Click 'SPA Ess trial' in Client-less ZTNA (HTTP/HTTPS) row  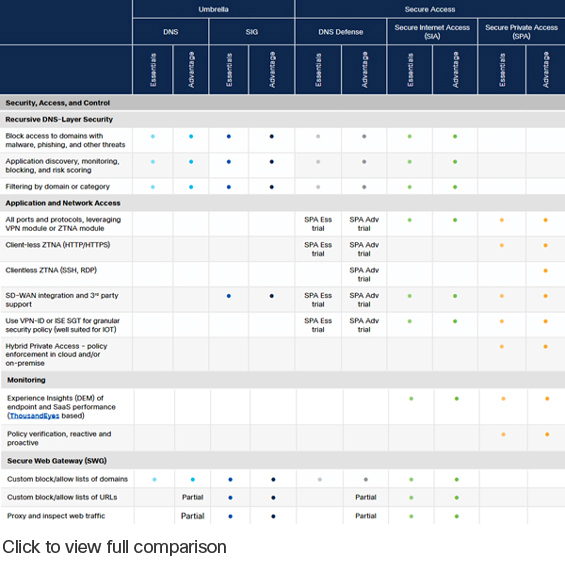[318, 249]
